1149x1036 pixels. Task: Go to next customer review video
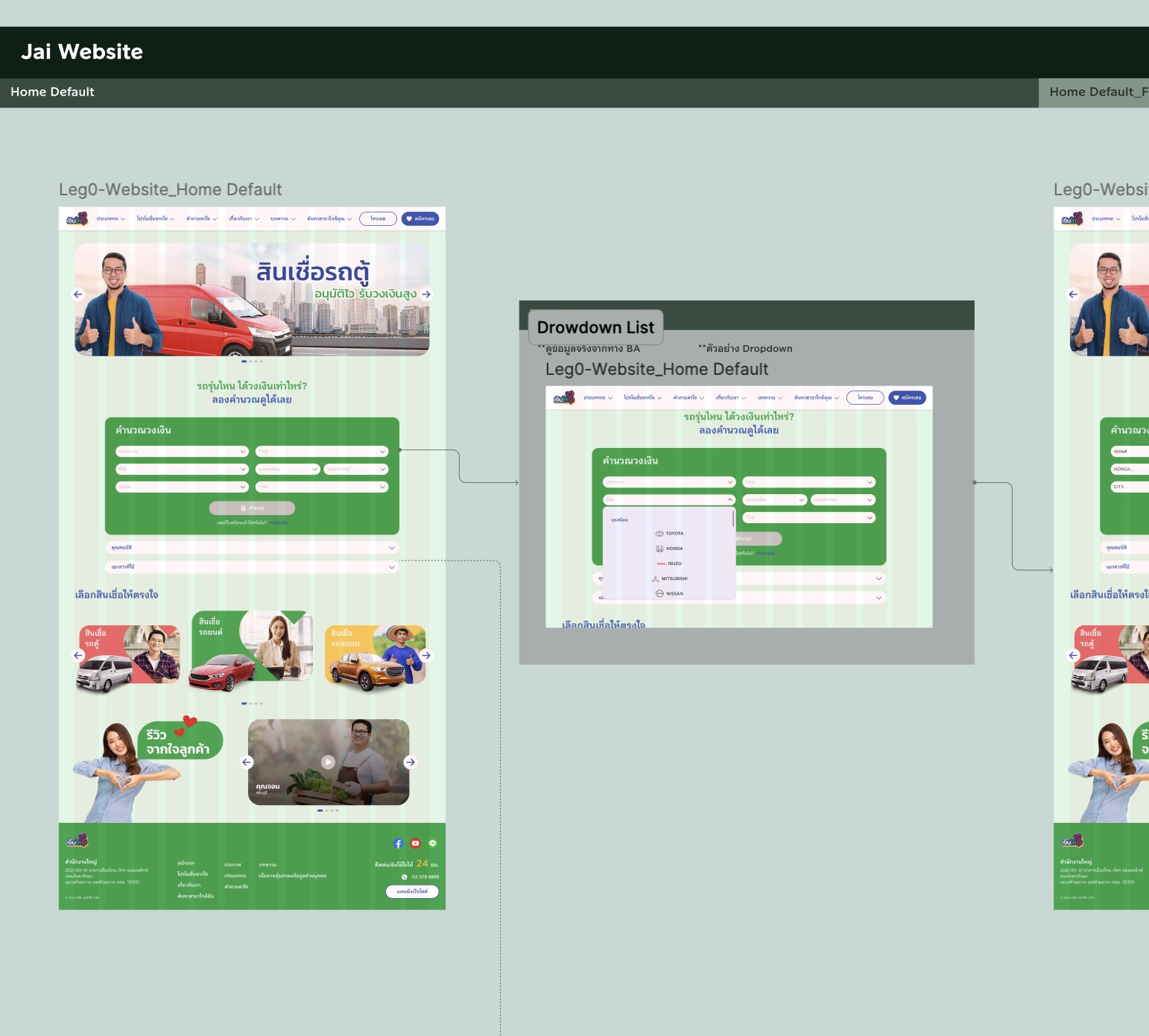410,762
